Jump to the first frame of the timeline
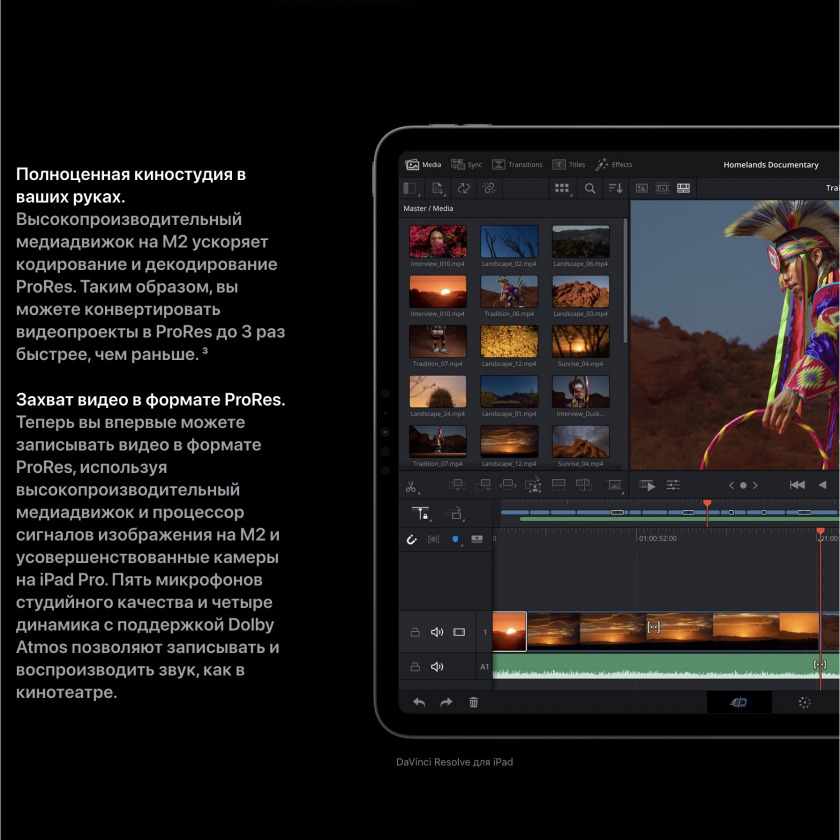This screenshot has height=840, width=840. (797, 485)
